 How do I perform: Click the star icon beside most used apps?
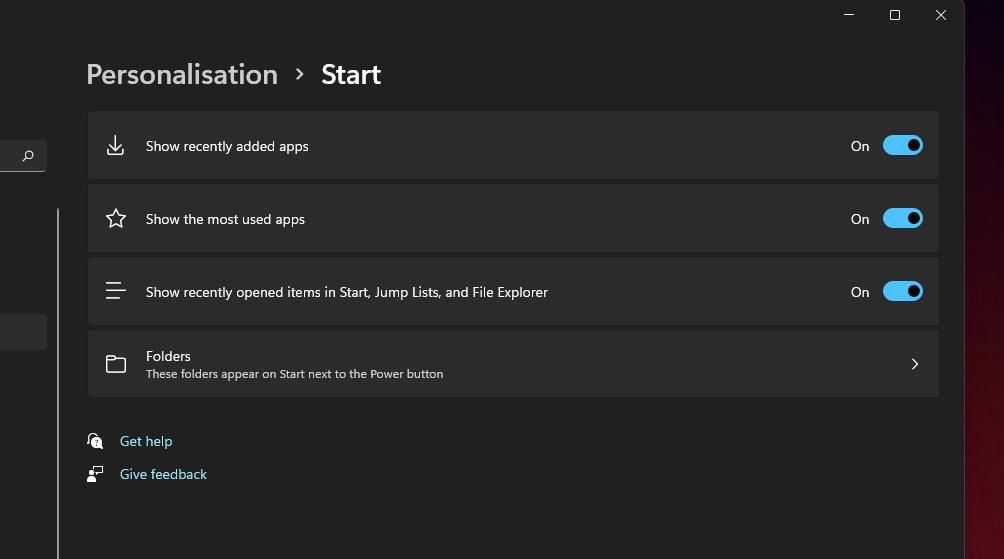(116, 219)
